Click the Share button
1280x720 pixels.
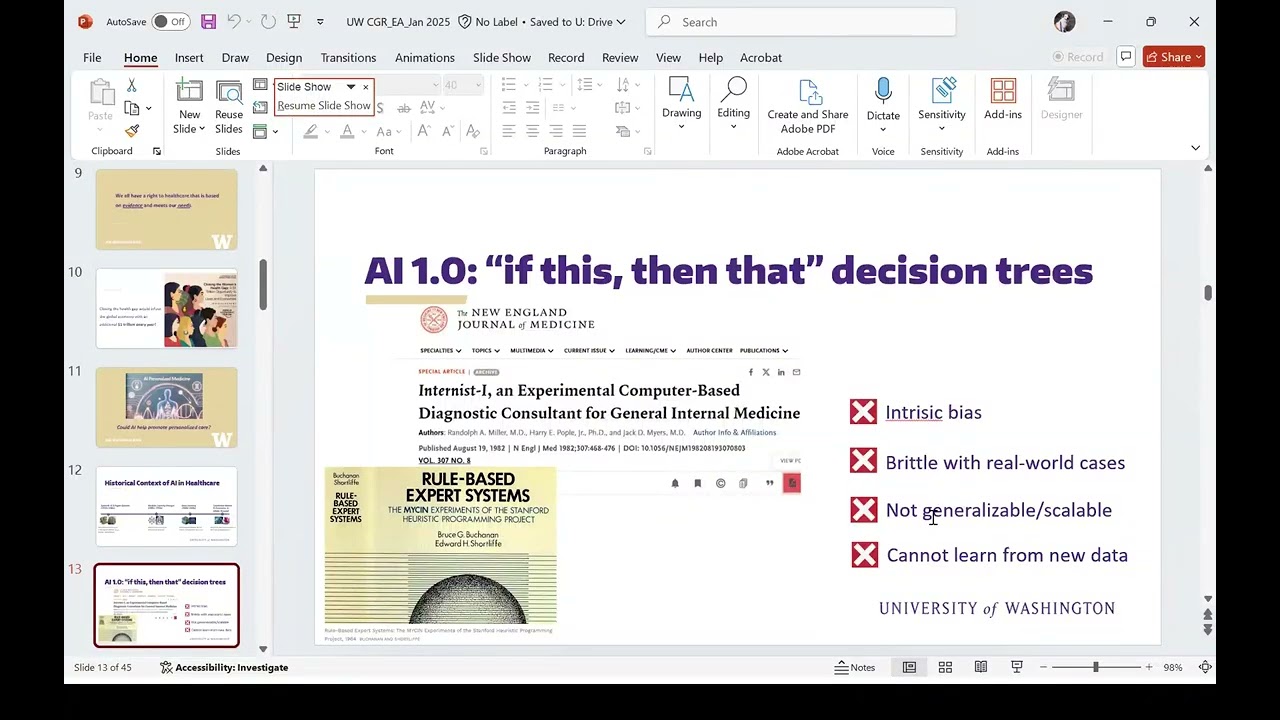pos(1174,57)
